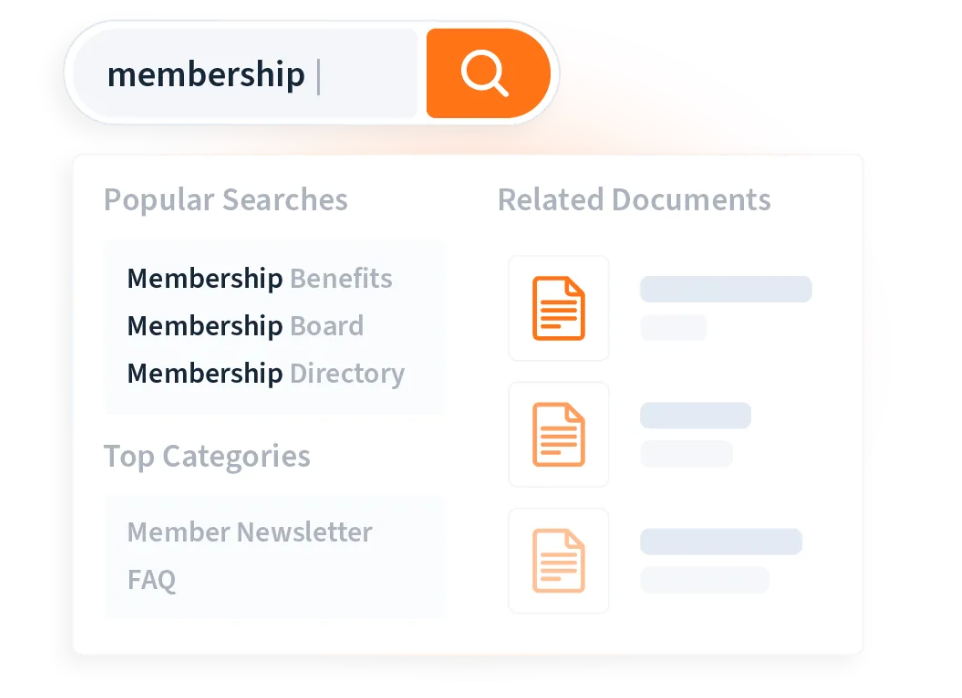Click the bottom document's title placeholder bar

click(x=720, y=541)
